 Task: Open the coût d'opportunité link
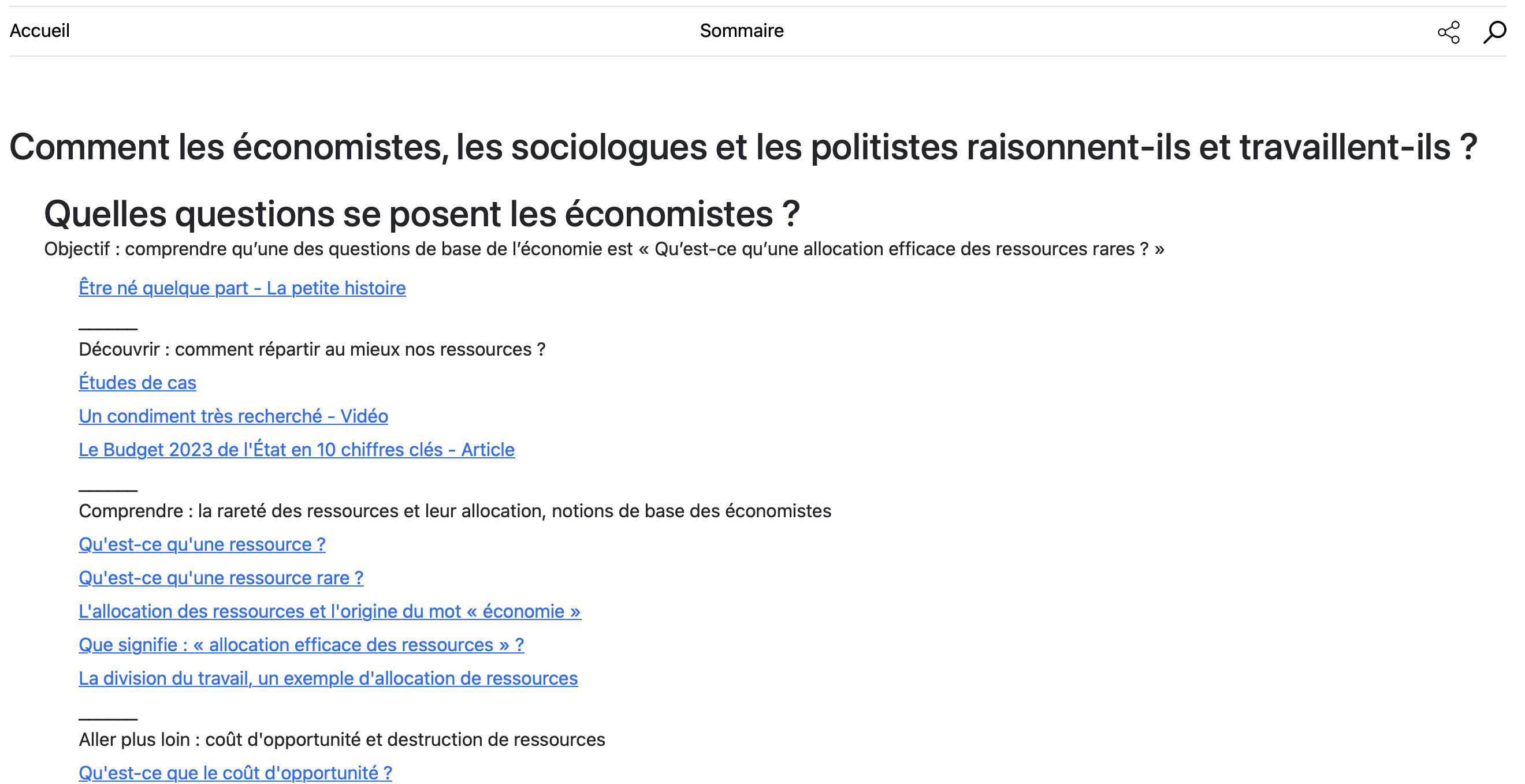235,773
